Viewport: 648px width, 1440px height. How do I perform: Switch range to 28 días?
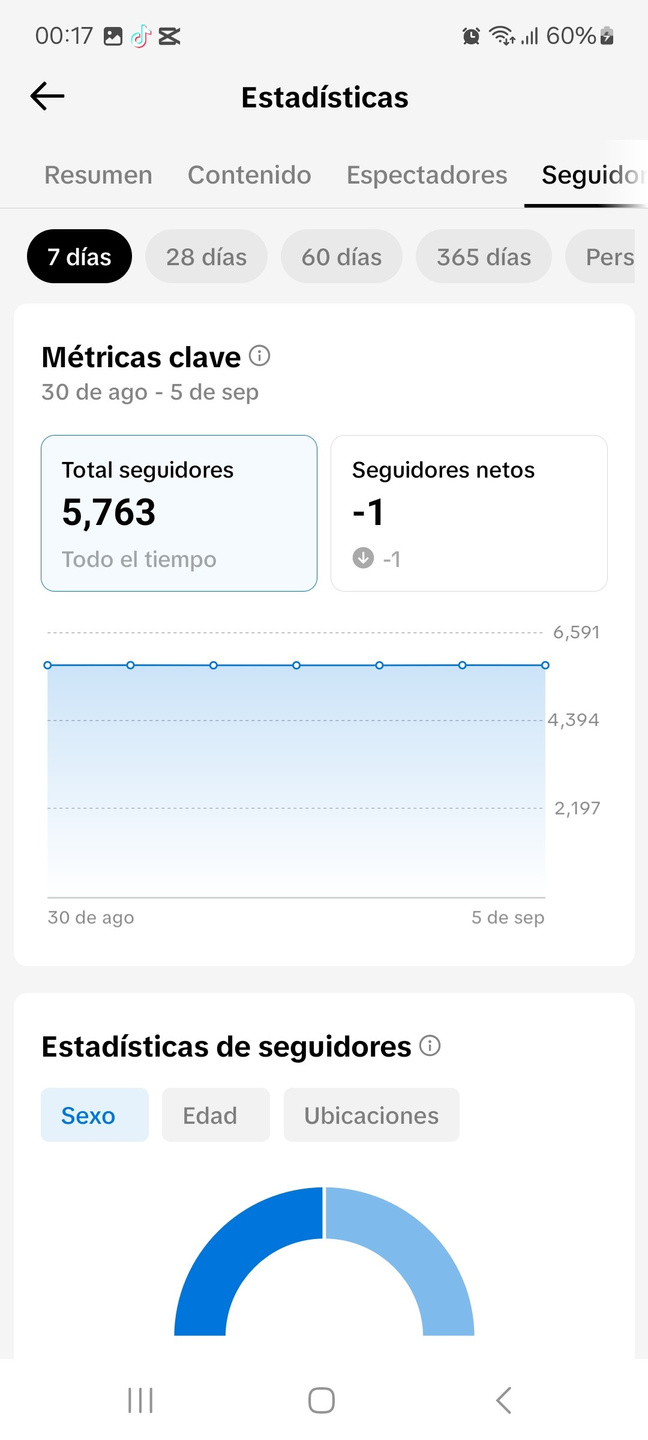(x=206, y=257)
